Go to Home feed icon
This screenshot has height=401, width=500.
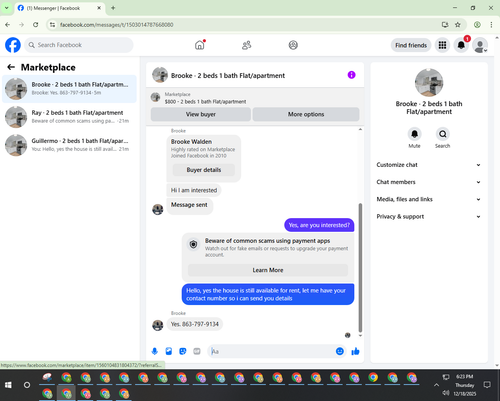point(200,45)
